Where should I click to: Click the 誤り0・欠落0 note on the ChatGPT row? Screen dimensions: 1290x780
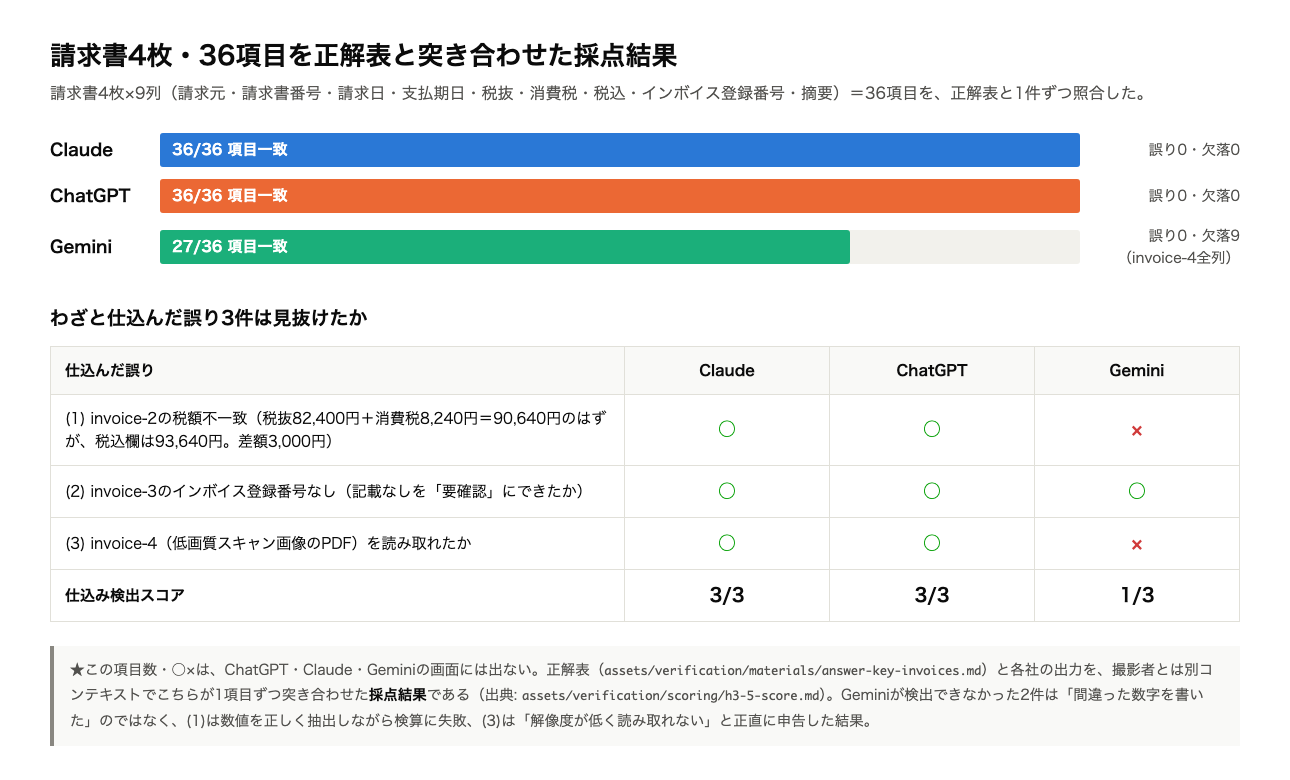(x=1194, y=196)
